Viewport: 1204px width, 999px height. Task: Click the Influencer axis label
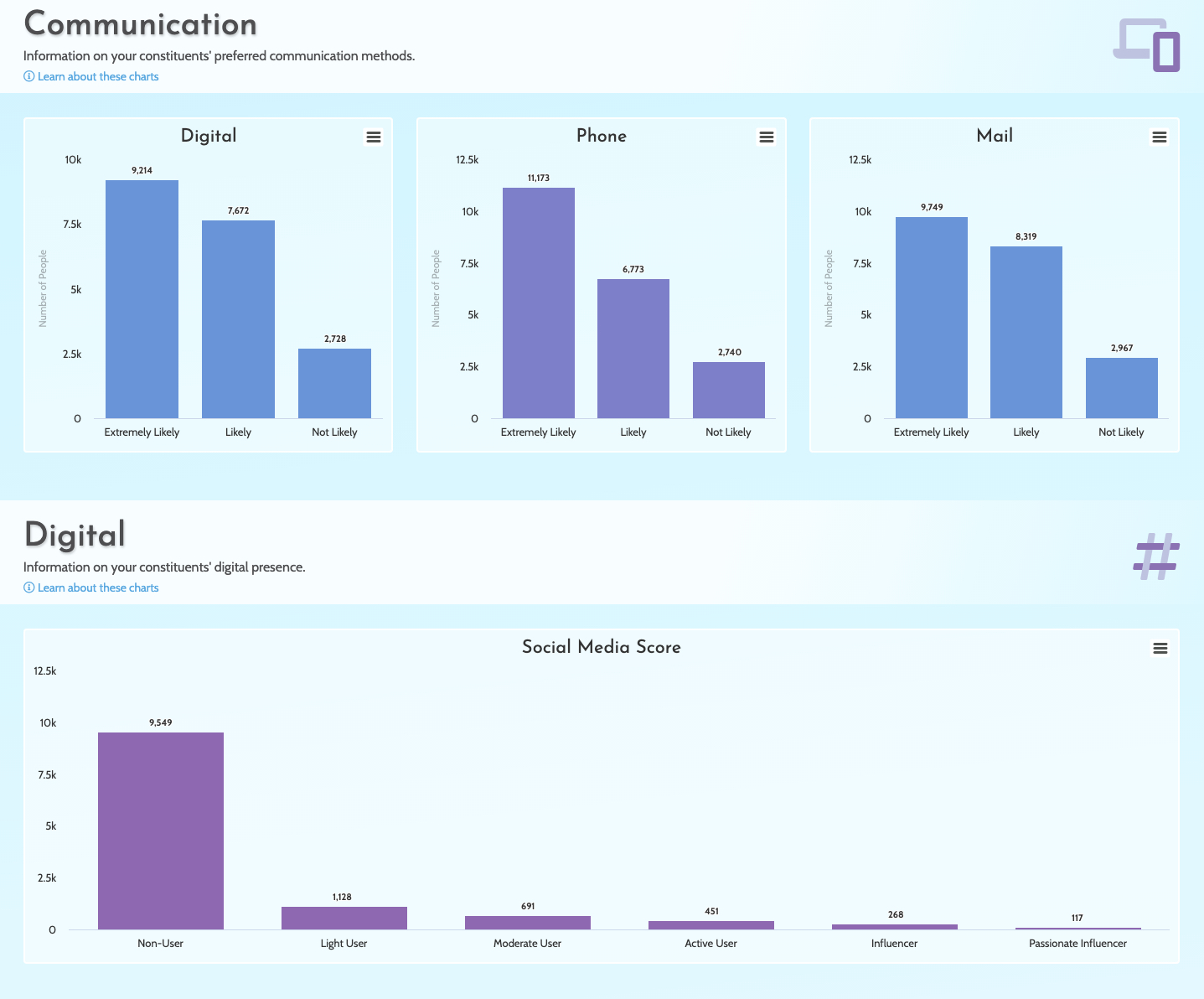pyautogui.click(x=894, y=943)
